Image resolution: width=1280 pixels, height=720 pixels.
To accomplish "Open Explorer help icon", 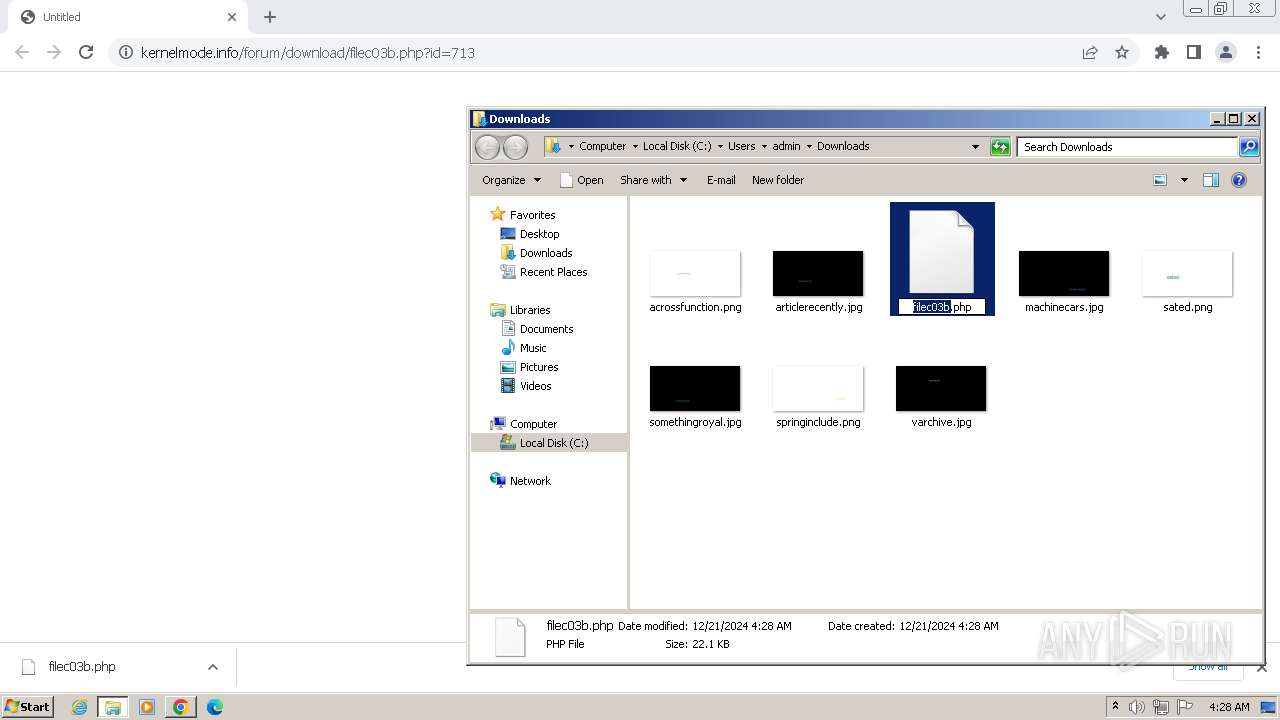I will 1239,180.
